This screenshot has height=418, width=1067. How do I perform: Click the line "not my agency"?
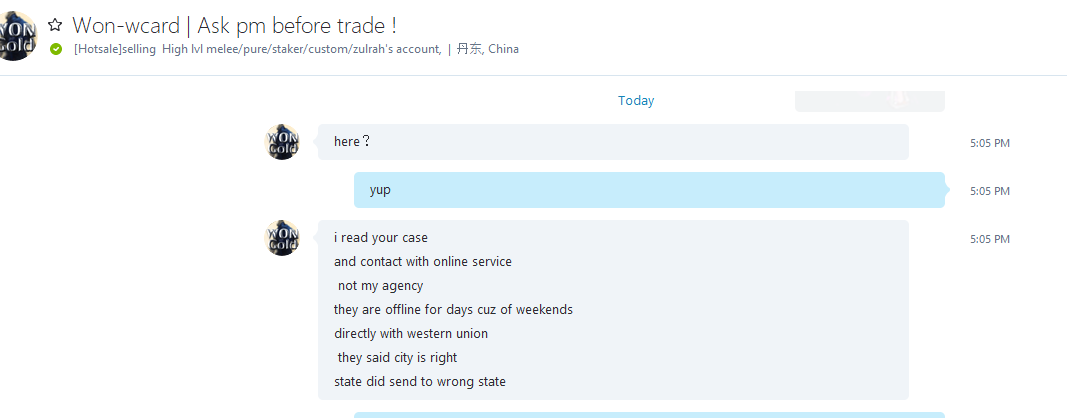coord(380,286)
